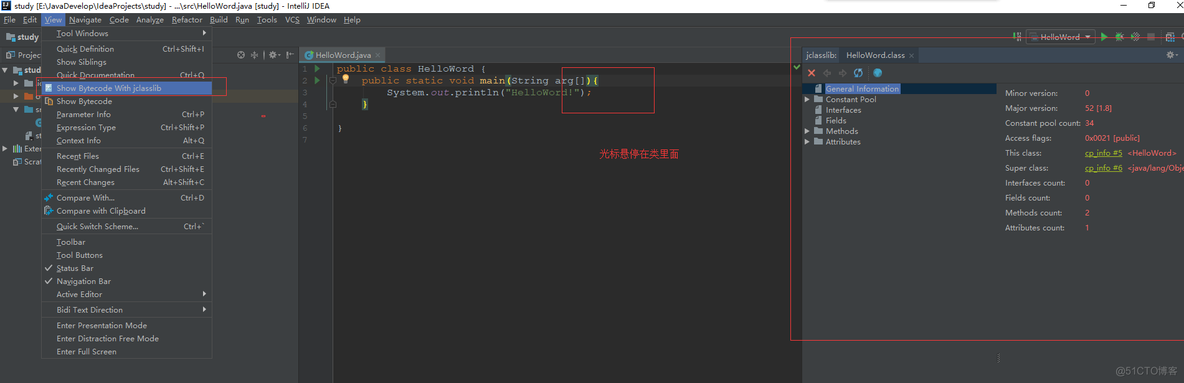Click inside println code line 3
Image resolution: width=1184 pixels, height=383 pixels.
489,92
